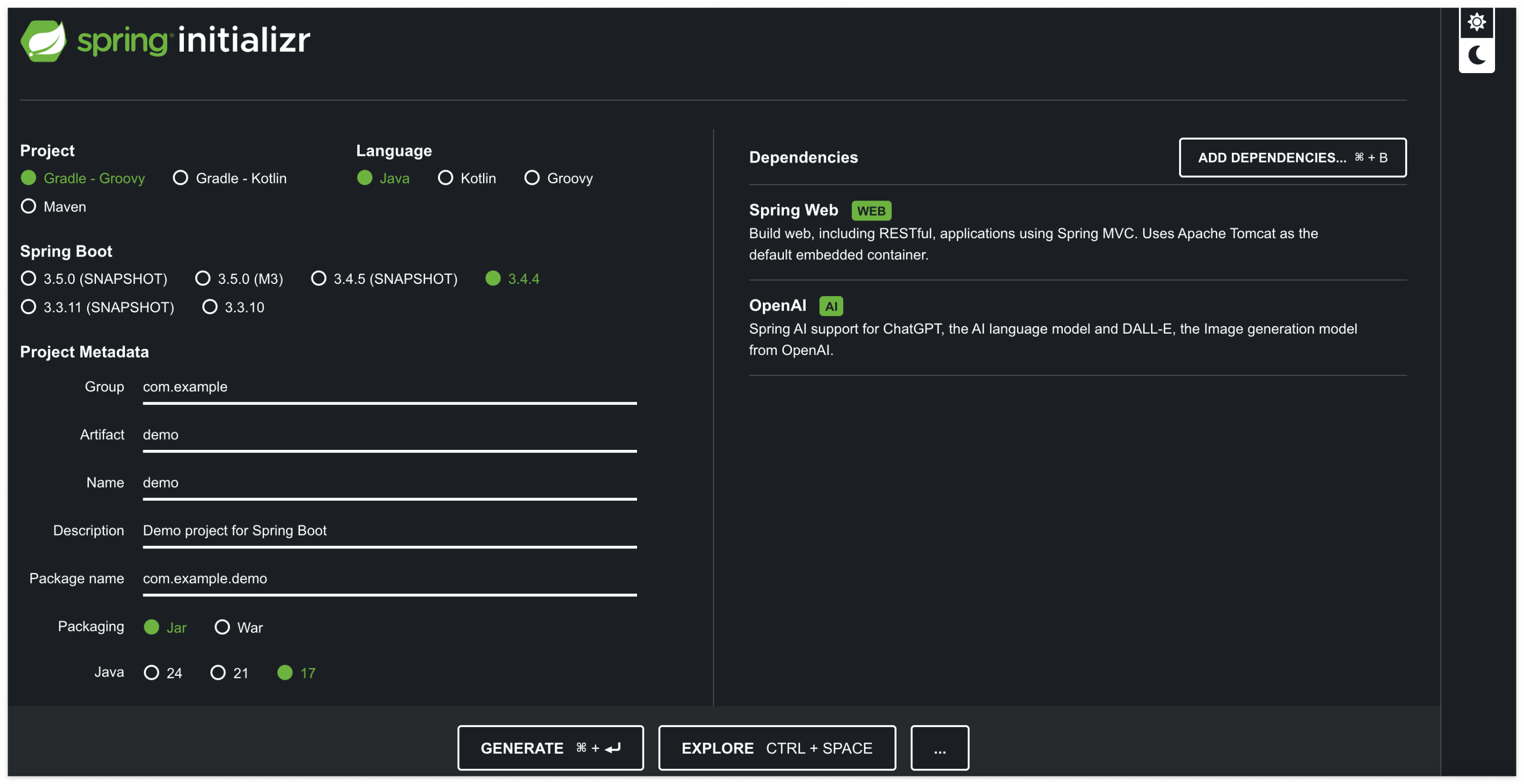Click the Spring leaf logo
The height and width of the screenshot is (784, 1524).
pos(43,40)
